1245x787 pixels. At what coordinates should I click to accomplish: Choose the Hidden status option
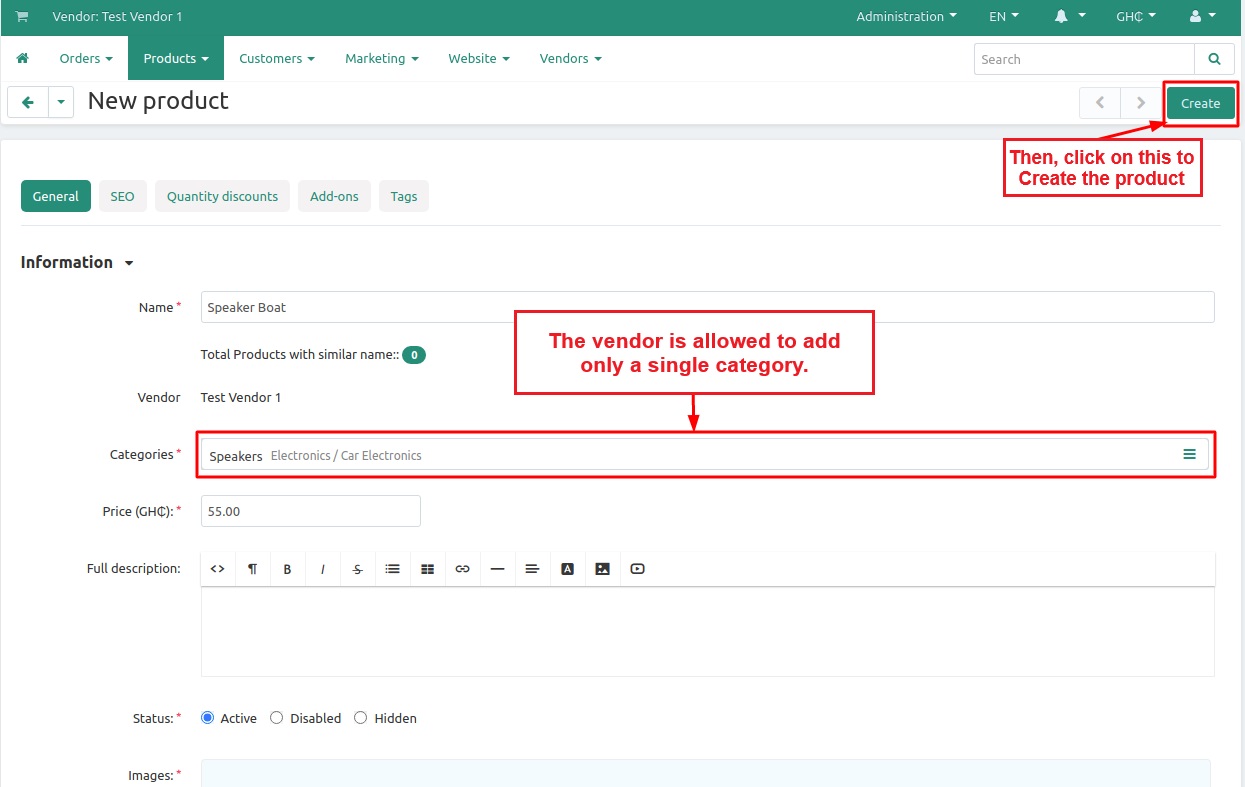(x=361, y=718)
